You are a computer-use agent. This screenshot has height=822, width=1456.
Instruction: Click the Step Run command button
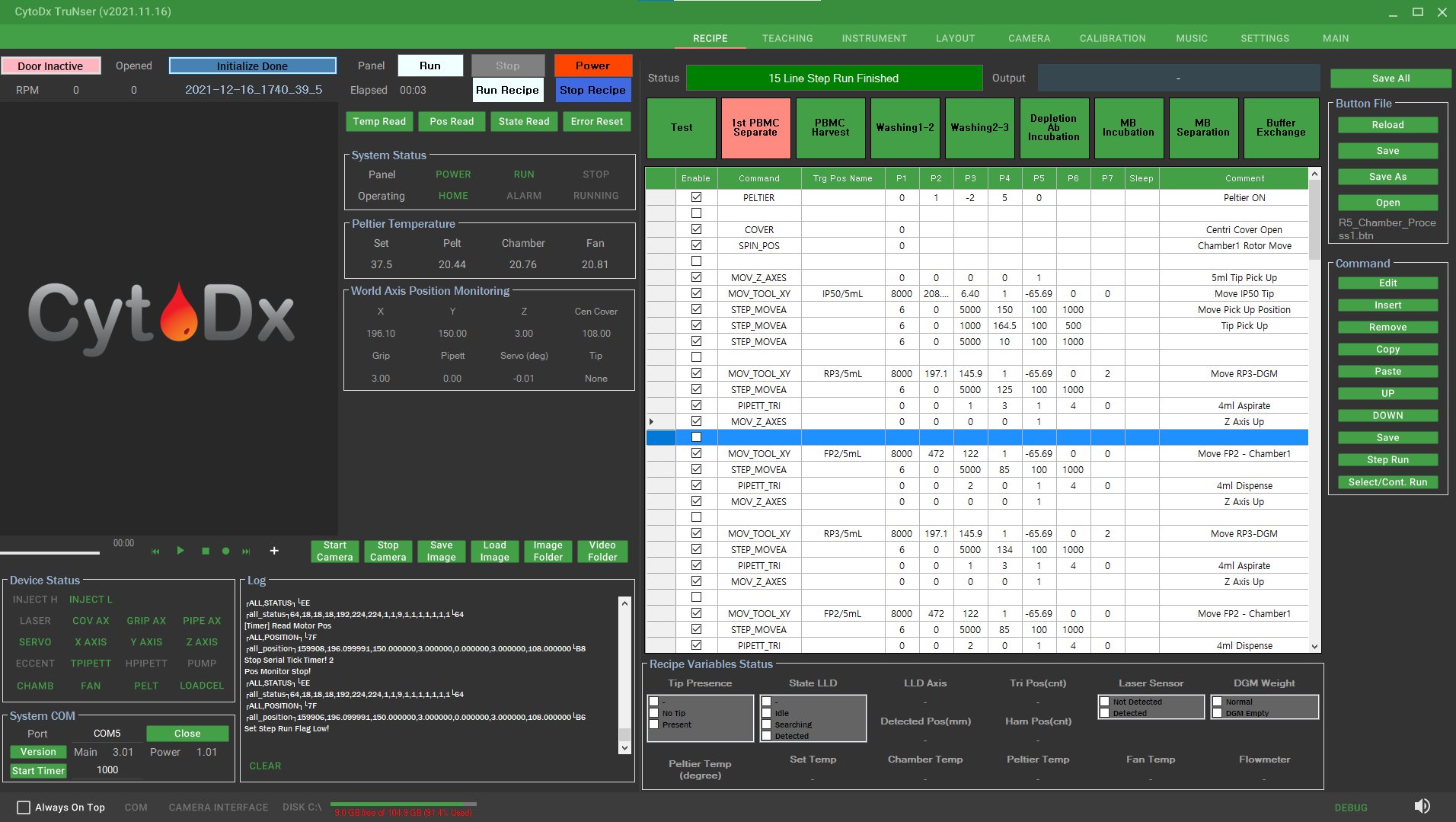click(x=1387, y=460)
